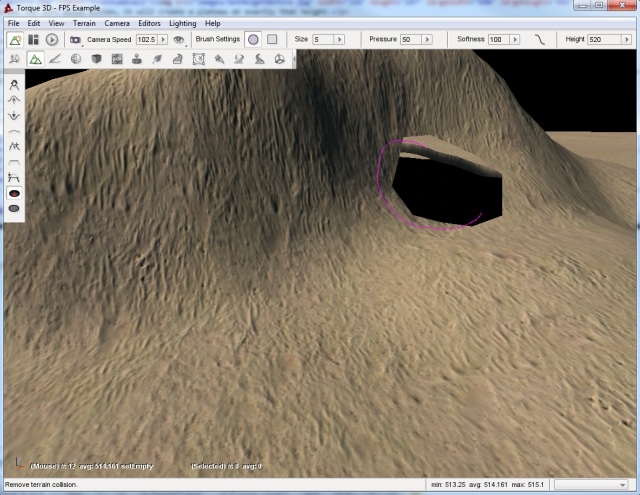The height and width of the screenshot is (495, 640).
Task: Toggle the visibility eye icon
Action: point(179,40)
